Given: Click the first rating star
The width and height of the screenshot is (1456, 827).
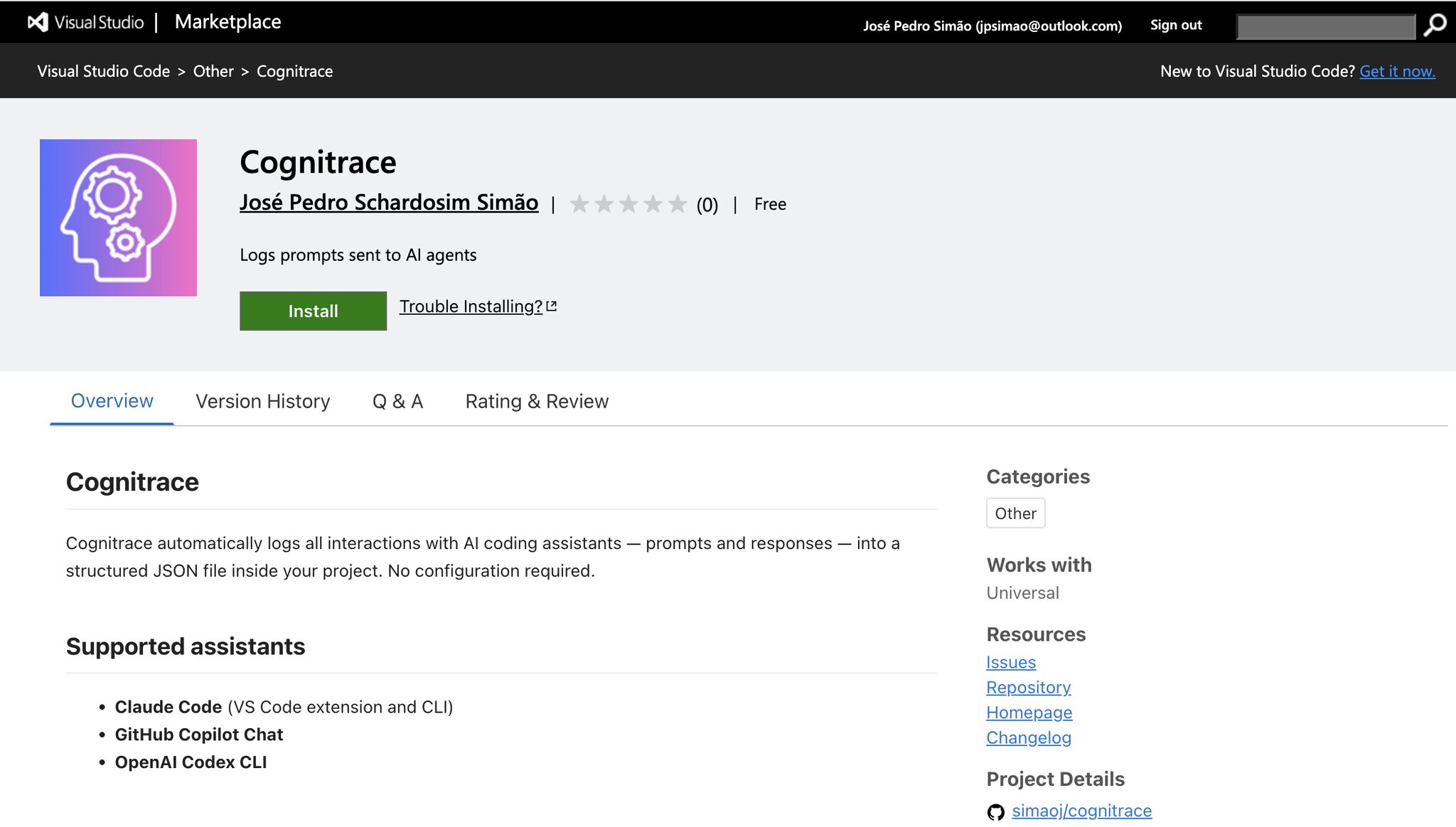Looking at the screenshot, I should click(x=579, y=204).
